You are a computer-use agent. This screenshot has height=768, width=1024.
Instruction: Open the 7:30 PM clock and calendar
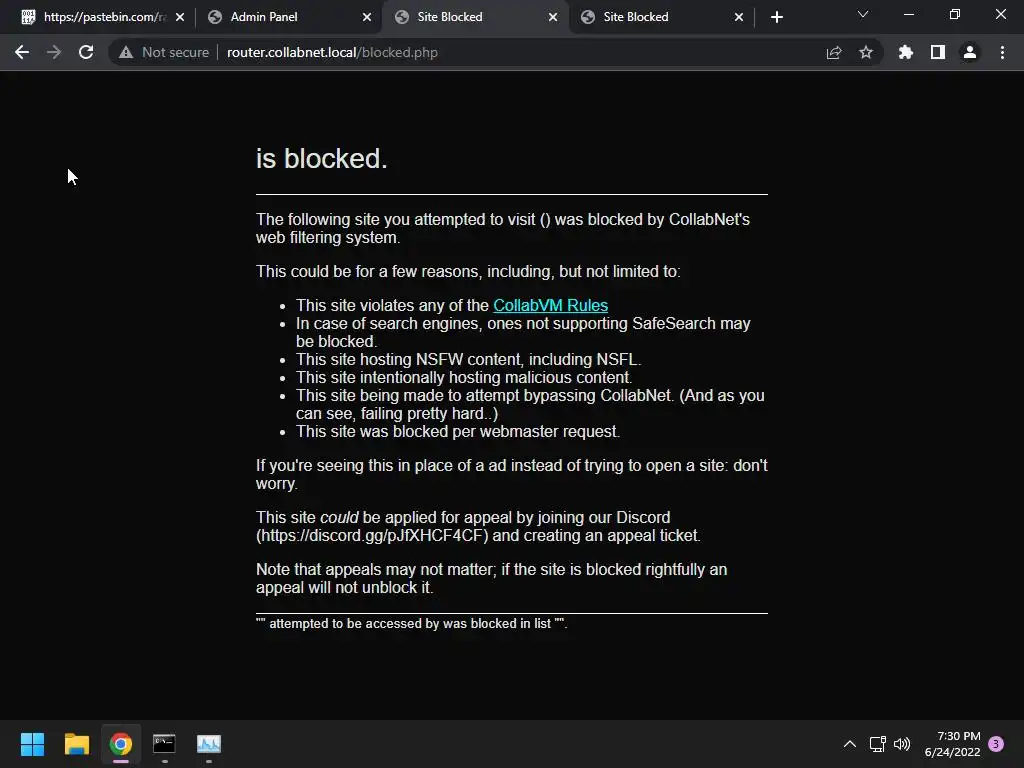pos(952,744)
